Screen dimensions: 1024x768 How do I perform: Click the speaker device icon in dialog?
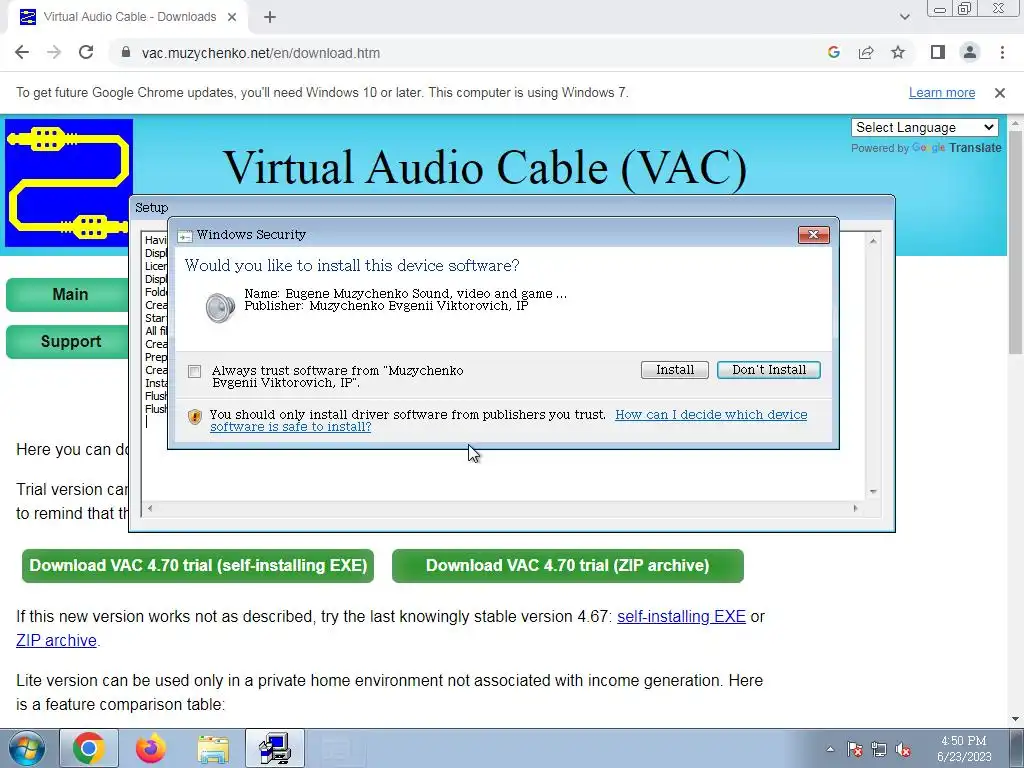[220, 308]
